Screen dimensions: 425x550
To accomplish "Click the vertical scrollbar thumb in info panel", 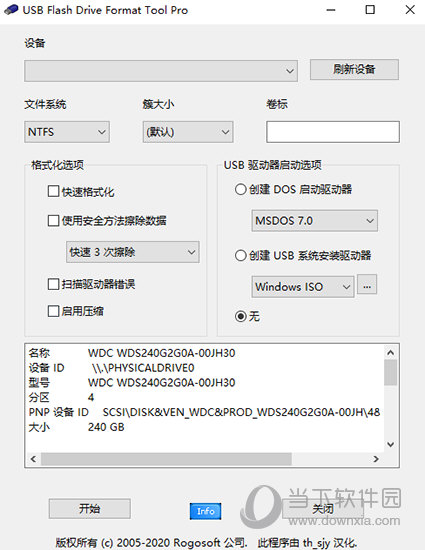I will 391,372.
